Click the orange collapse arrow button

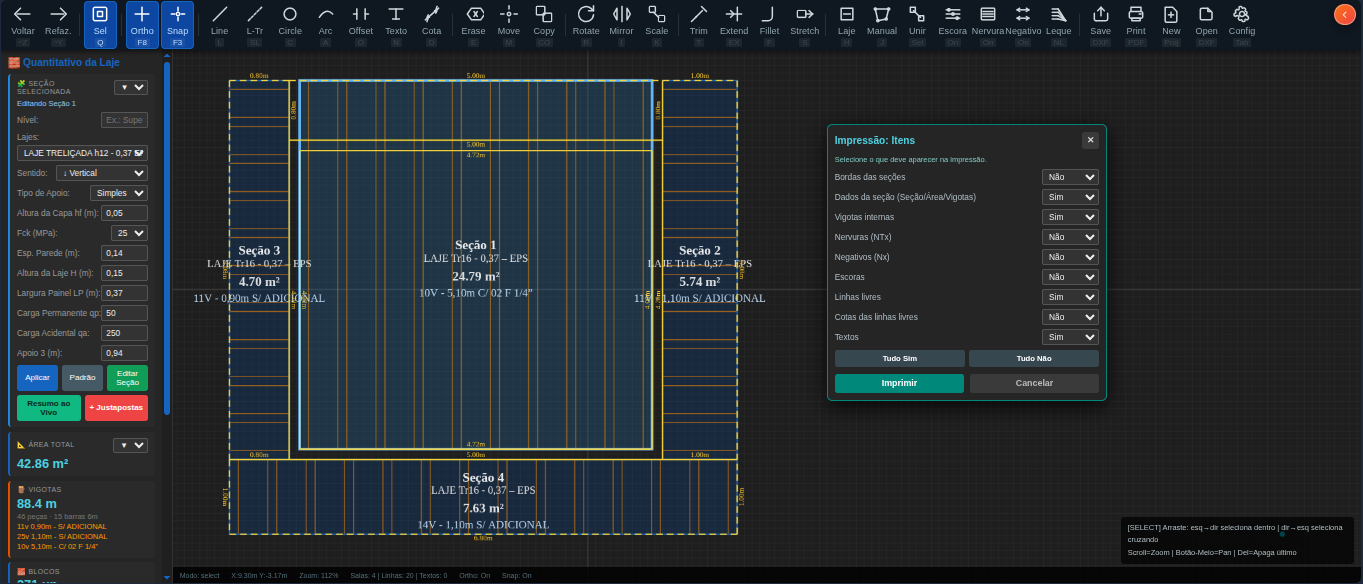[1345, 14]
